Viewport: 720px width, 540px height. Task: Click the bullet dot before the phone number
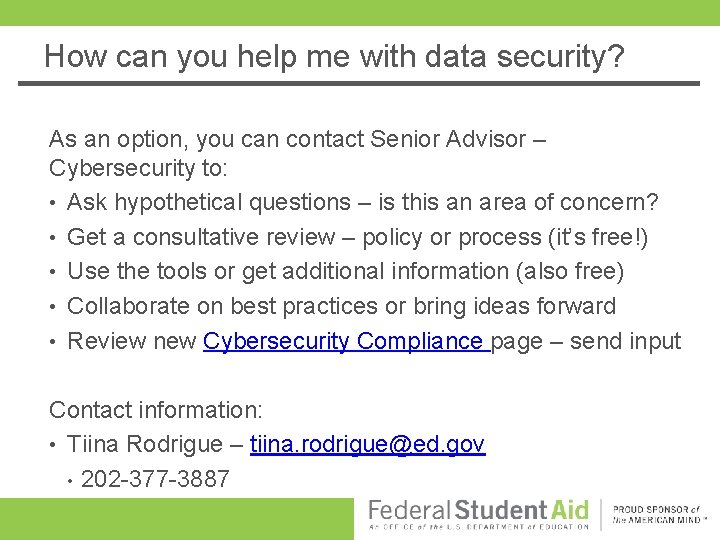(69, 481)
